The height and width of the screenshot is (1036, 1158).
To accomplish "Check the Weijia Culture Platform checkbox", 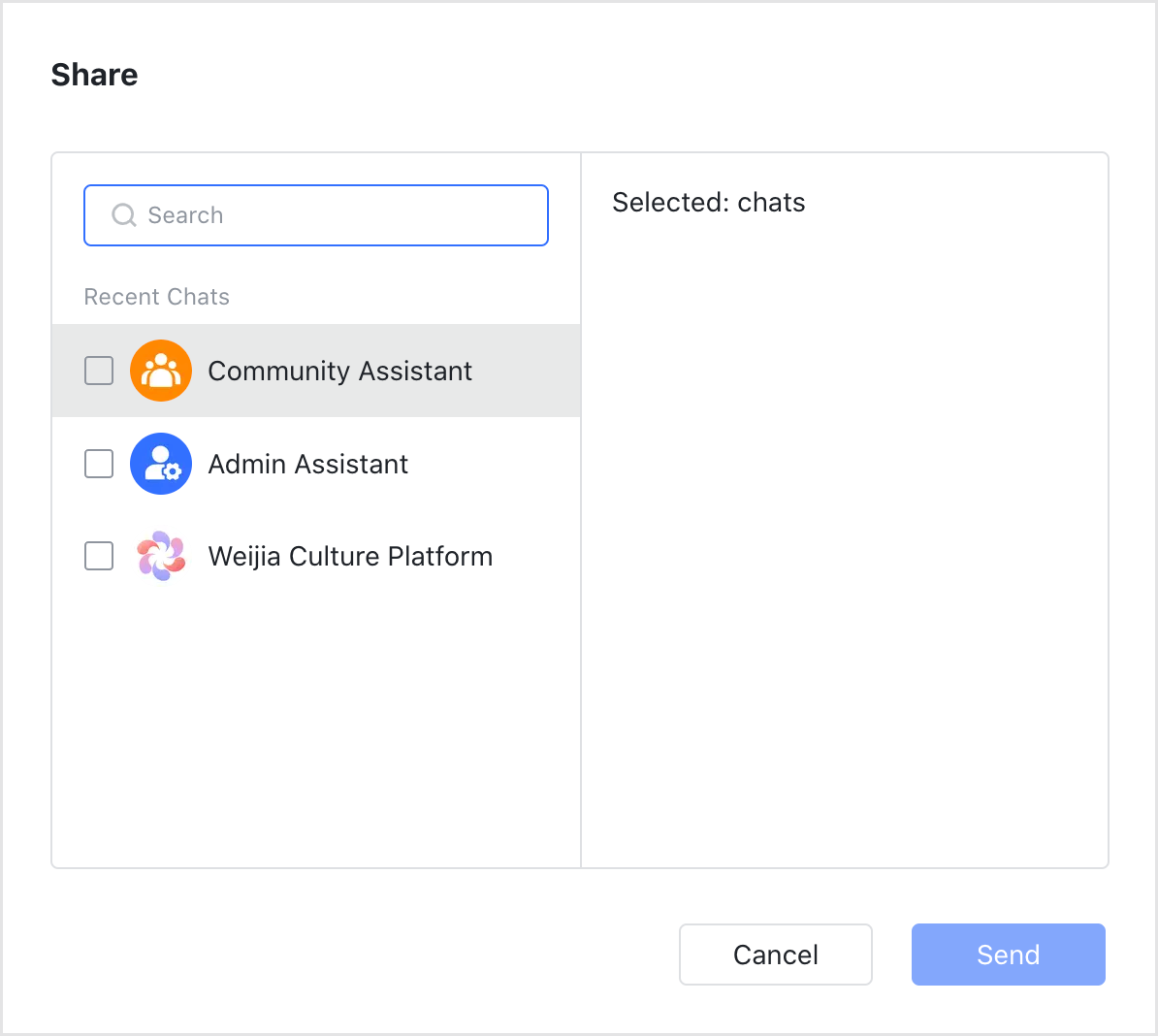I will pyautogui.click(x=99, y=557).
